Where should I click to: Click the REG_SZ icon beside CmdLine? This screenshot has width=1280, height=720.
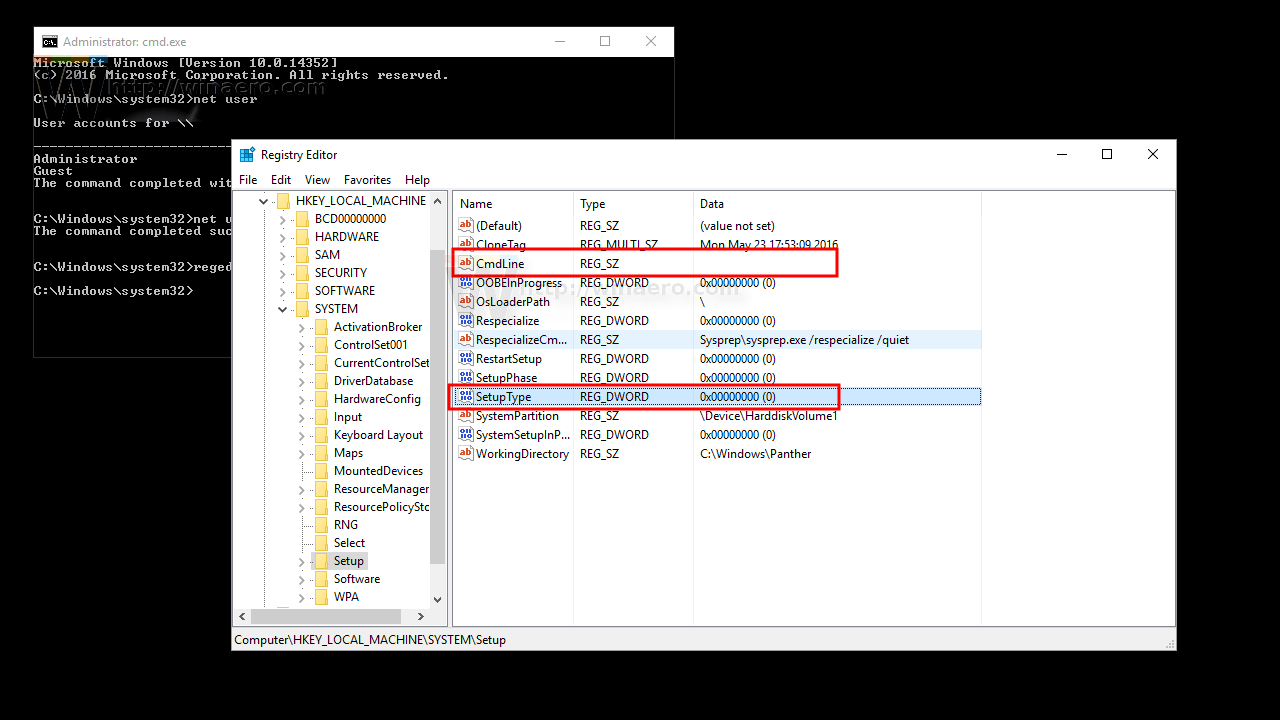[x=464, y=263]
